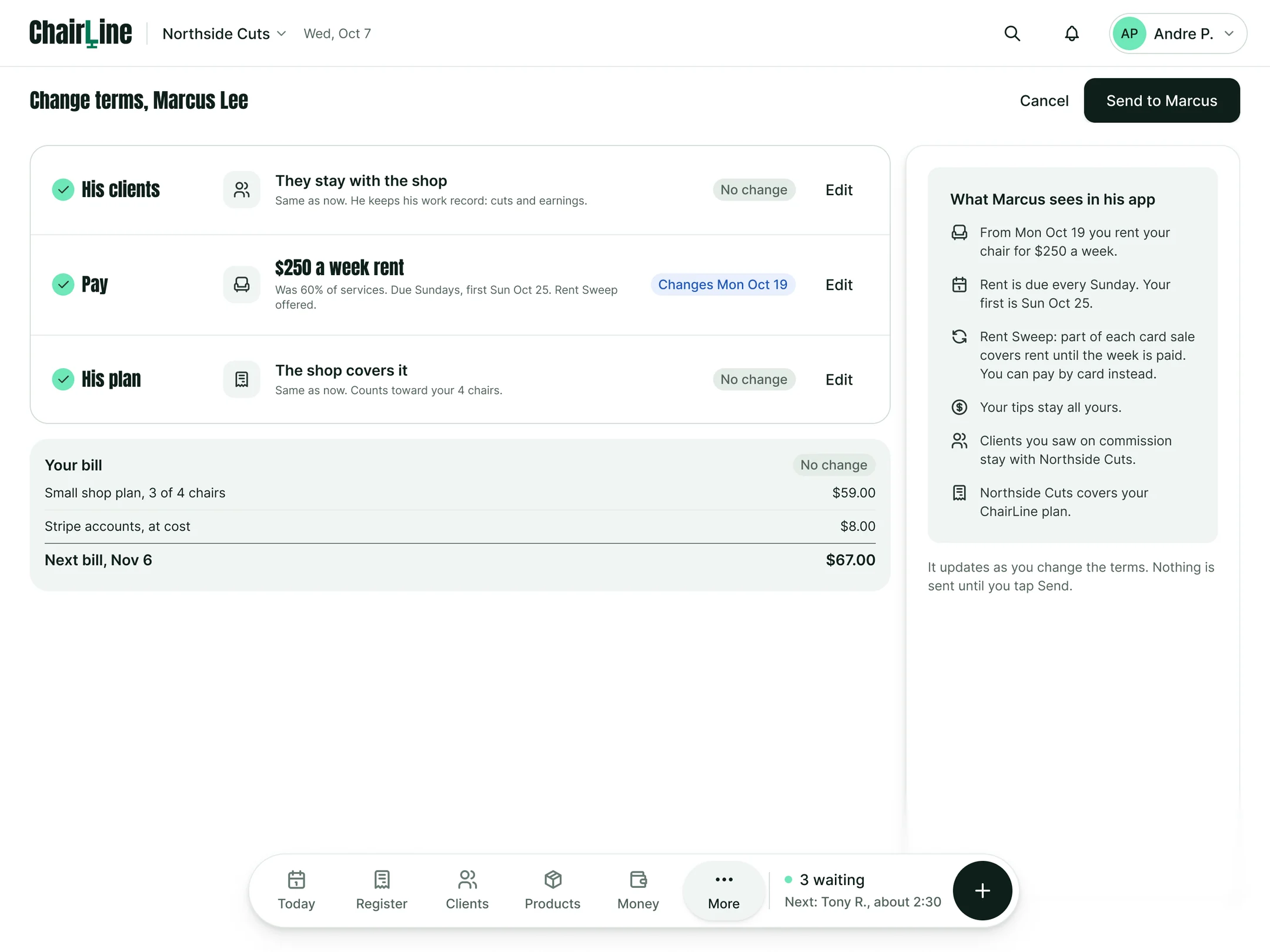Screen dimensions: 1270x952
Task: Expand the Northside Cuts shop switcher
Action: click(x=224, y=34)
